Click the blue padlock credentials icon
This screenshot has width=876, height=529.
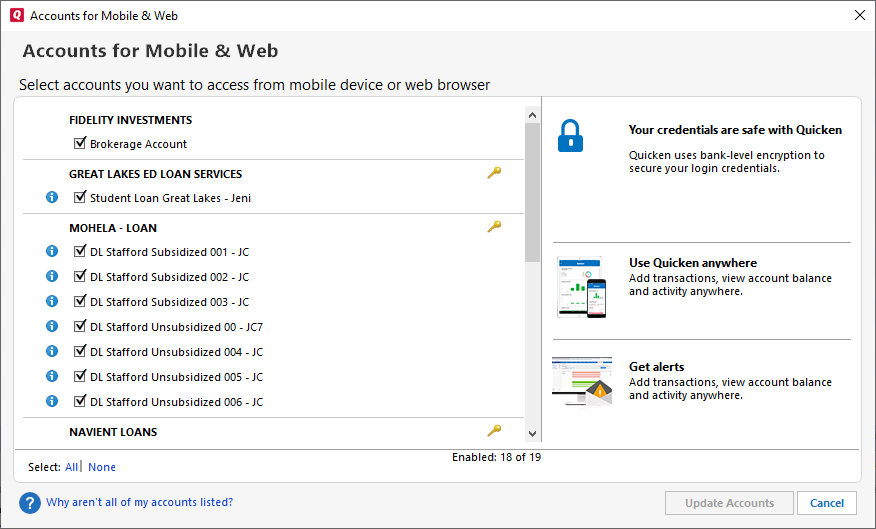click(570, 136)
